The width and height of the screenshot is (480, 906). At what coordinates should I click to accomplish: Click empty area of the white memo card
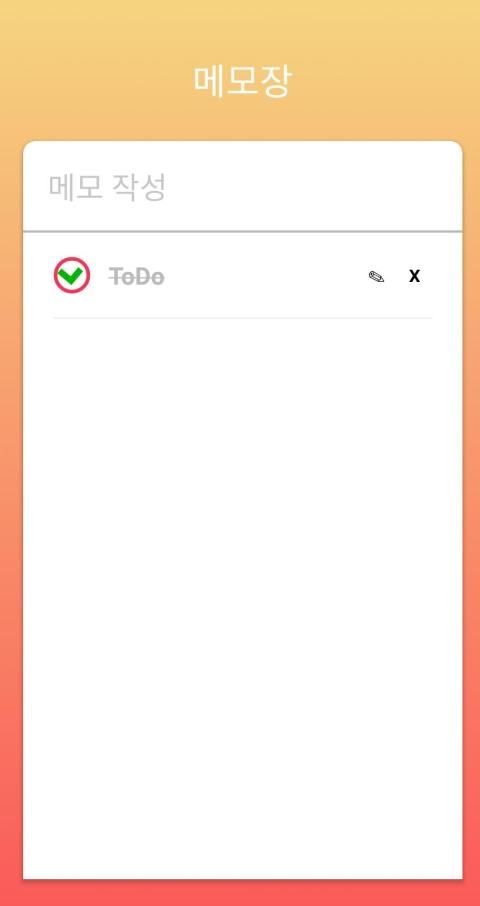tap(243, 578)
